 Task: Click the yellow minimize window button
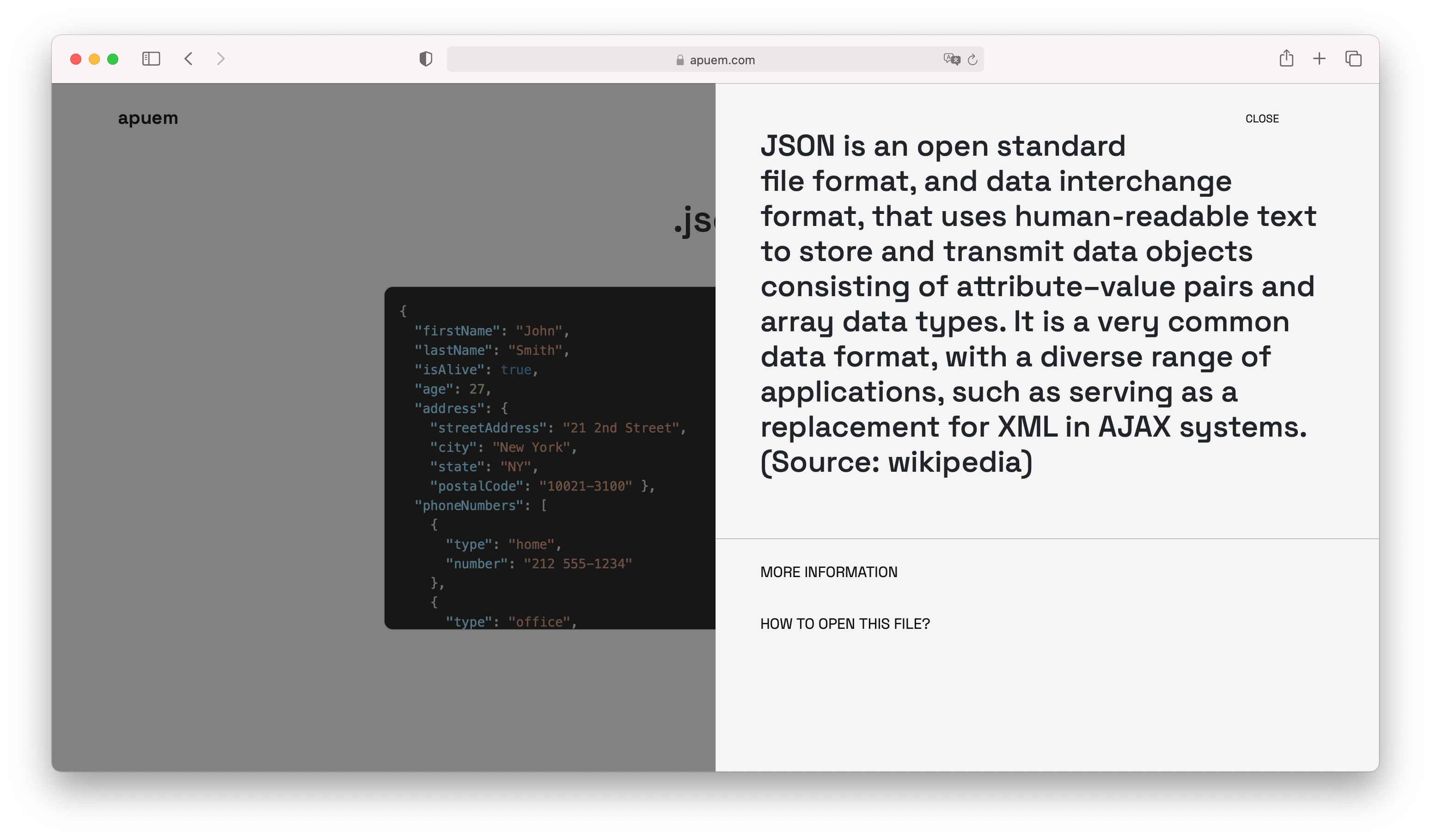[x=94, y=59]
